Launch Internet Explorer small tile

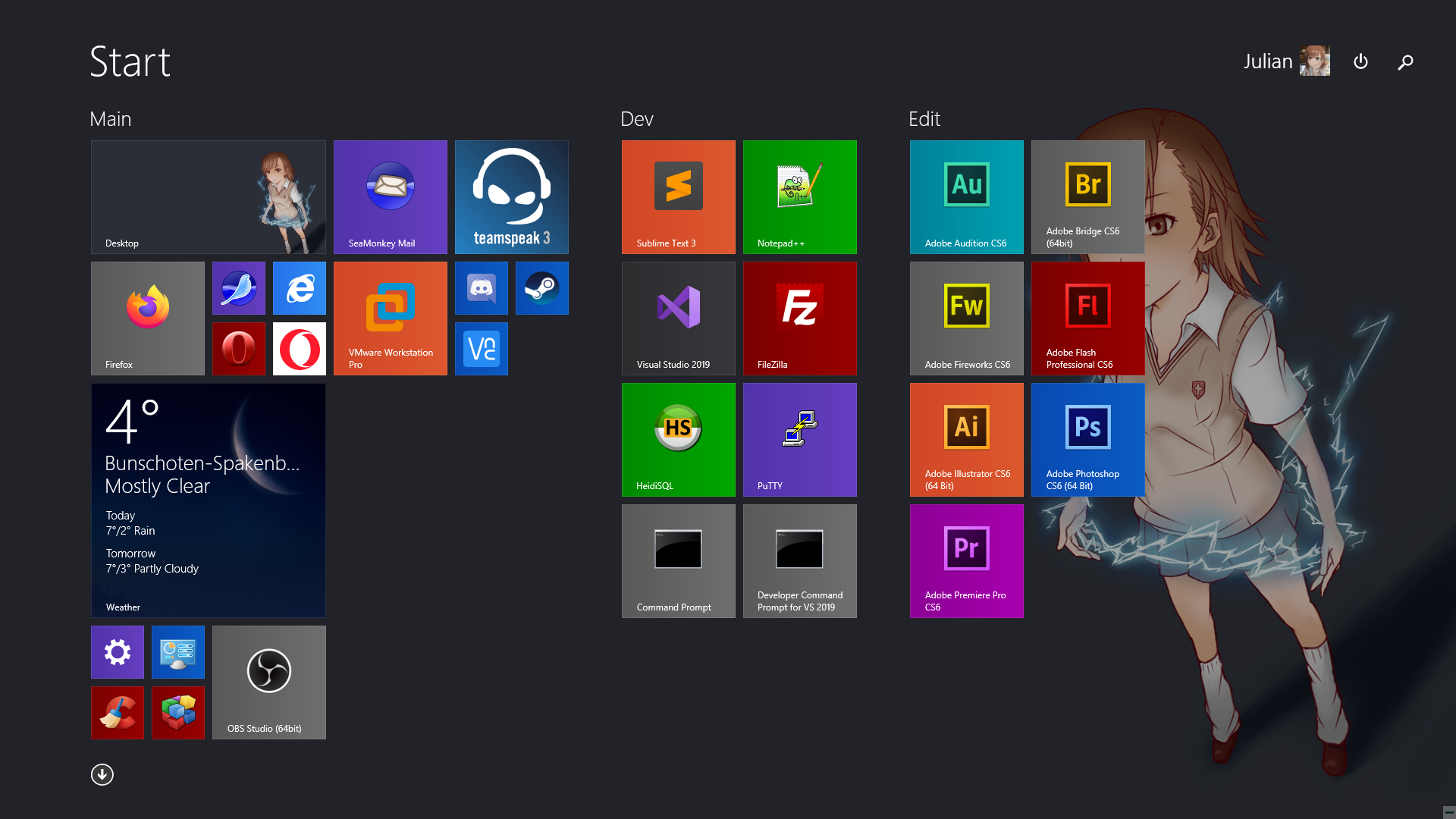tap(300, 288)
